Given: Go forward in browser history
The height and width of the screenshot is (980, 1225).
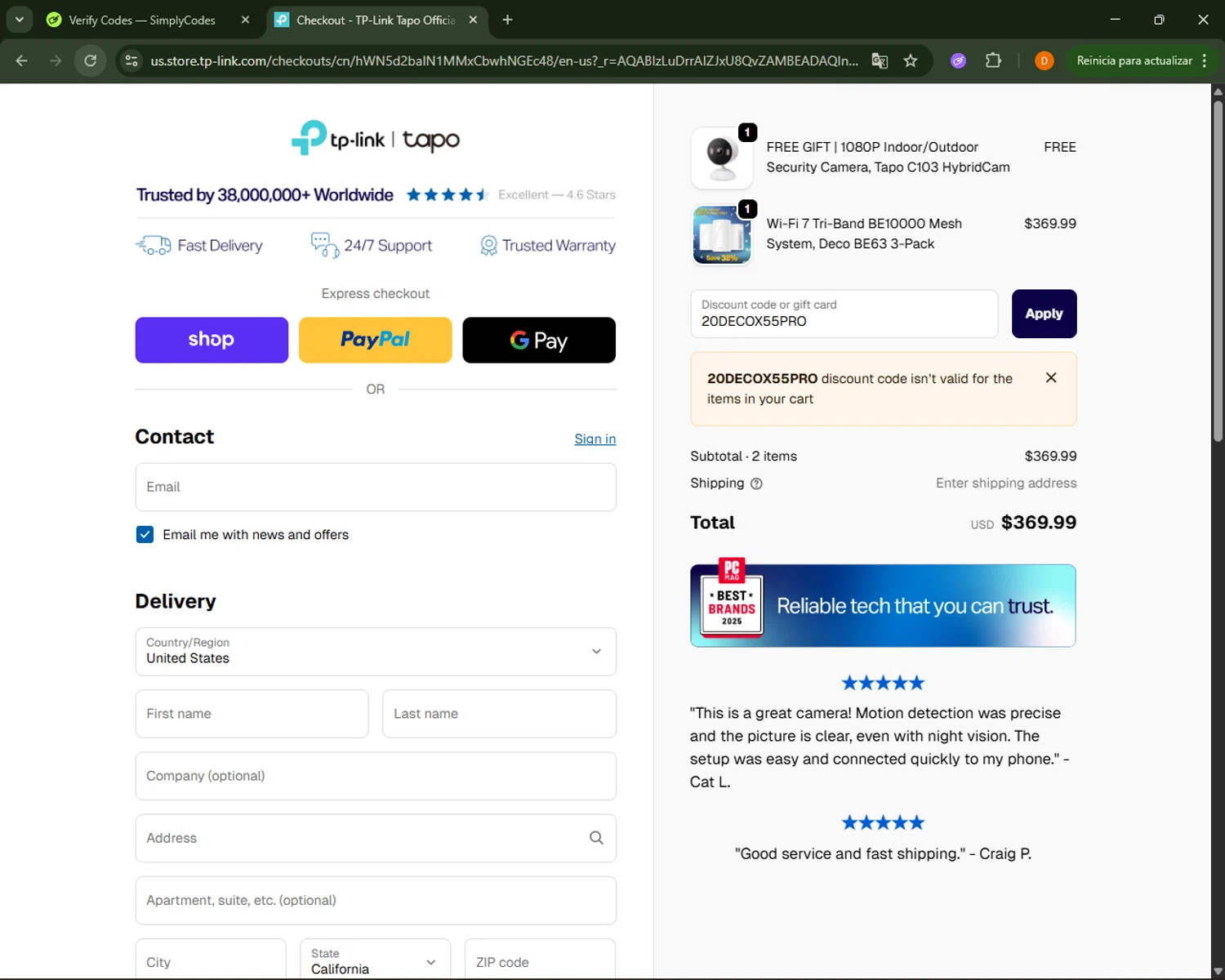Looking at the screenshot, I should (56, 60).
